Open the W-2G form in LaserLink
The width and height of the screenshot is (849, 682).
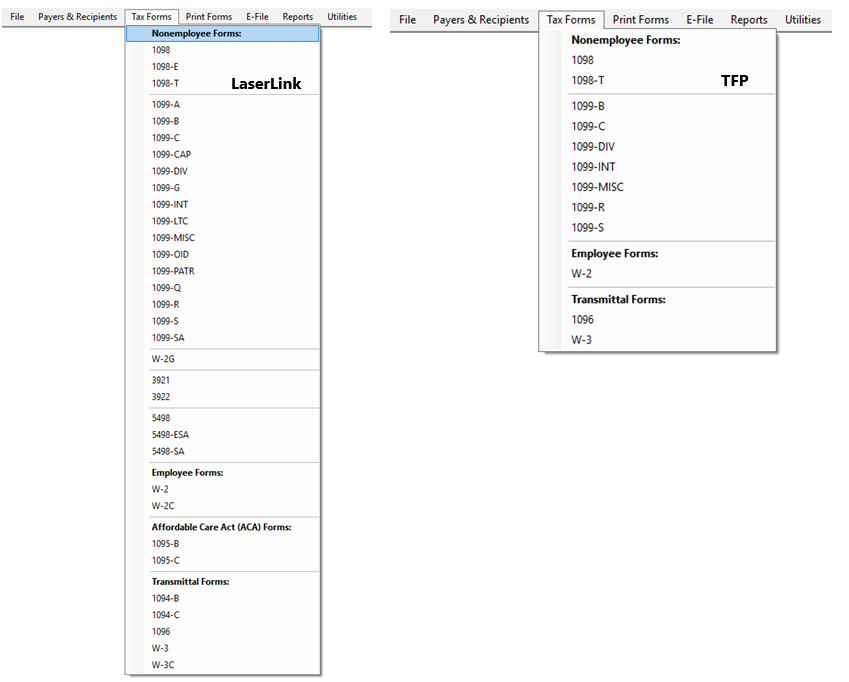coord(162,358)
